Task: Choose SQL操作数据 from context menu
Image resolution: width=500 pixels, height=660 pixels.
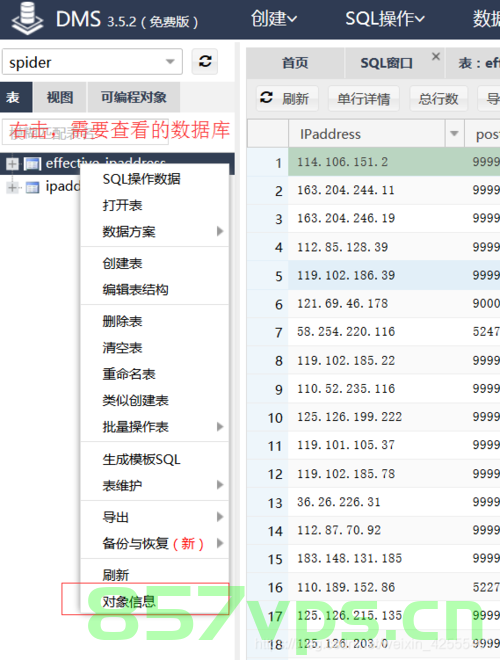Action: point(155,179)
